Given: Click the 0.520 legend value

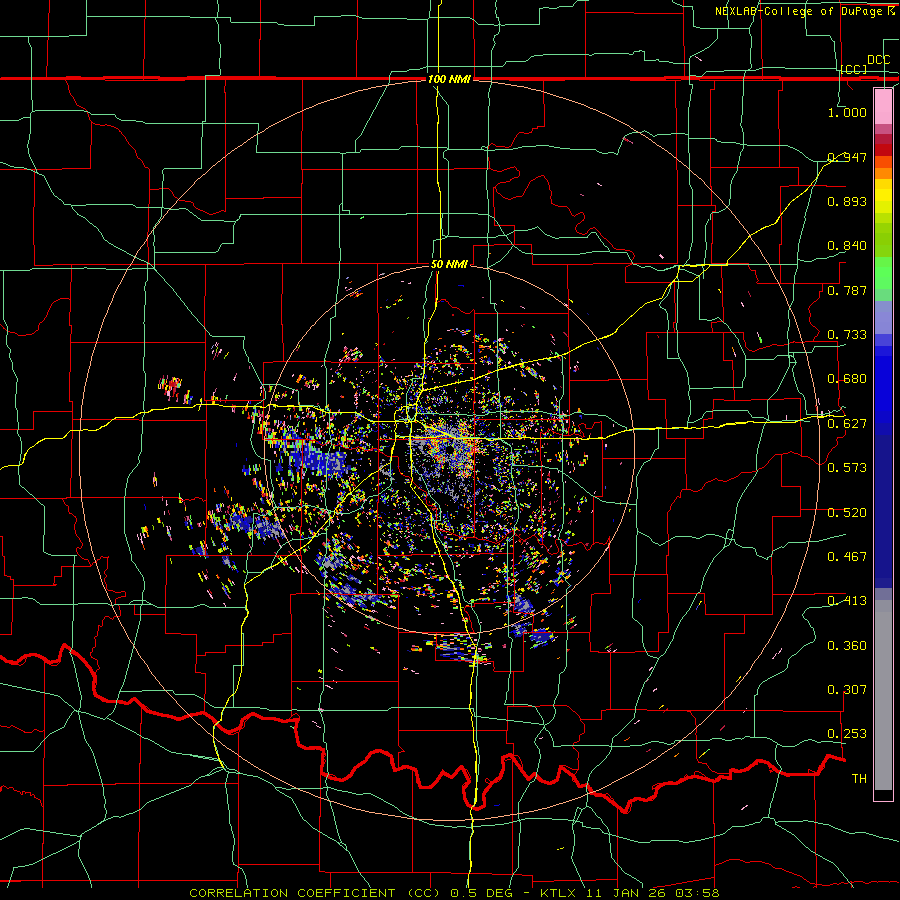Looking at the screenshot, I should [x=847, y=513].
